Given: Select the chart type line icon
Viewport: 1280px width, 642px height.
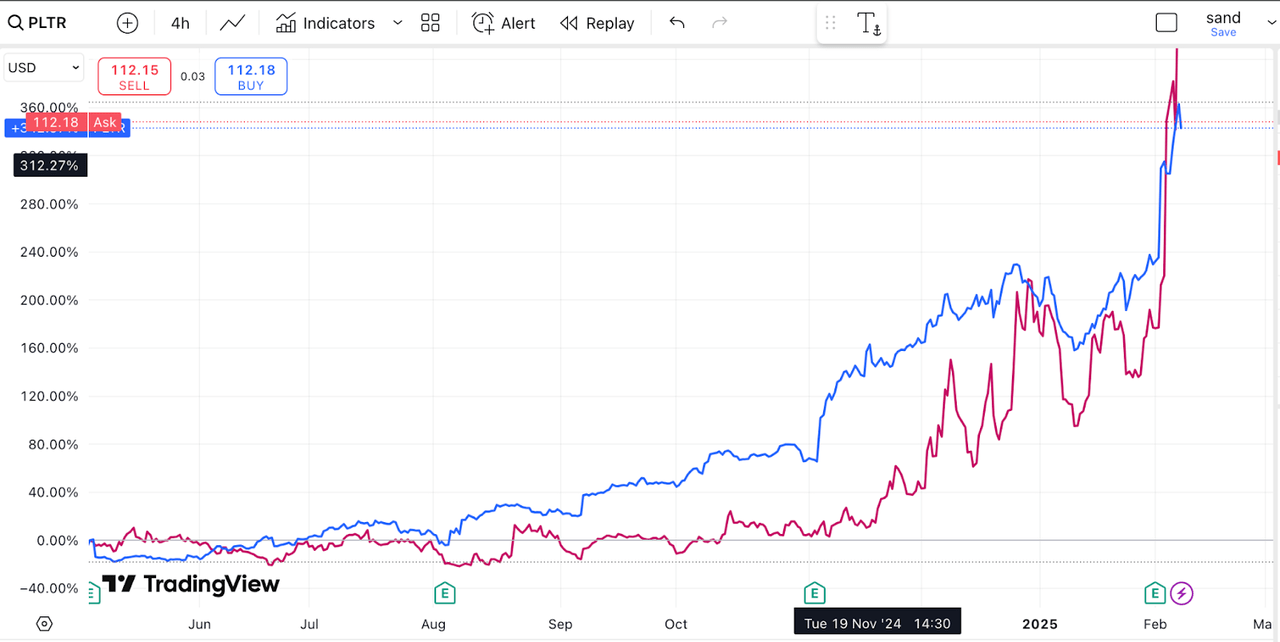Looking at the screenshot, I should (x=232, y=22).
